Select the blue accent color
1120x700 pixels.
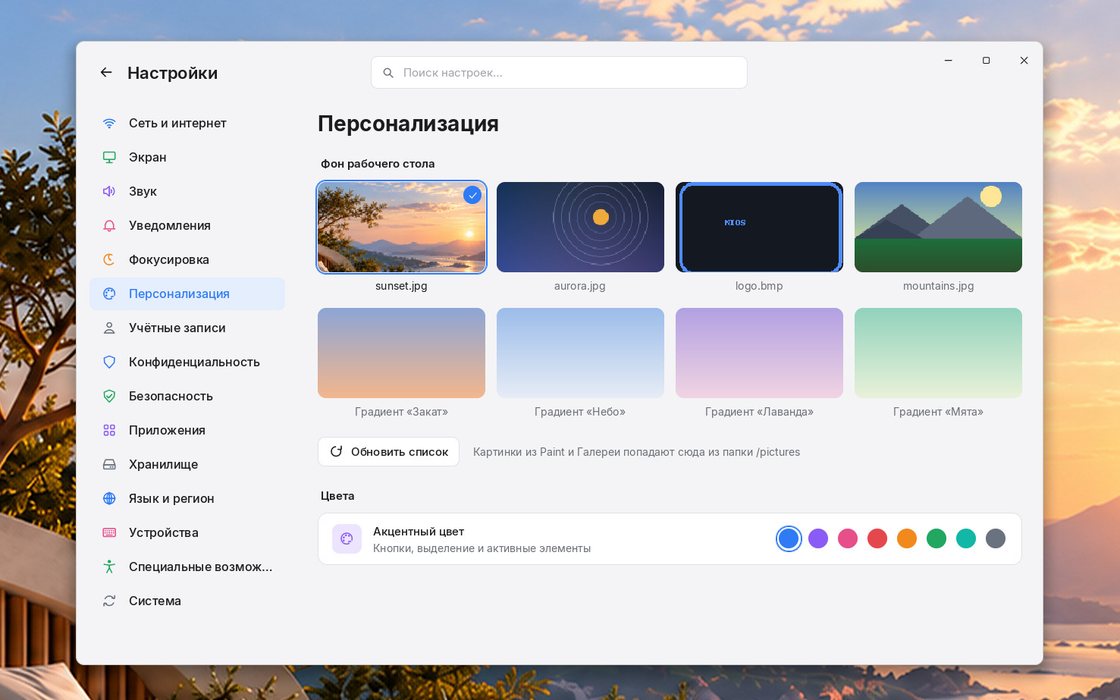pyautogui.click(x=789, y=539)
